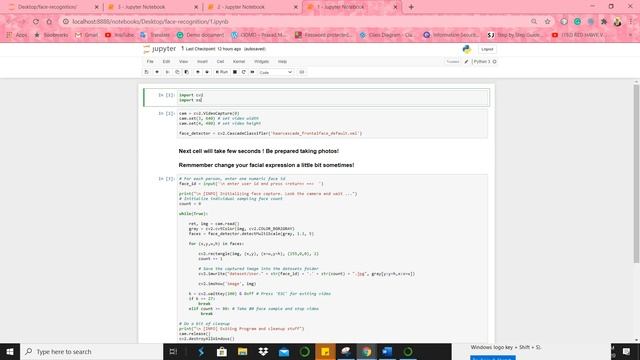
Task: Open Word from the taskbar
Action: point(387,351)
